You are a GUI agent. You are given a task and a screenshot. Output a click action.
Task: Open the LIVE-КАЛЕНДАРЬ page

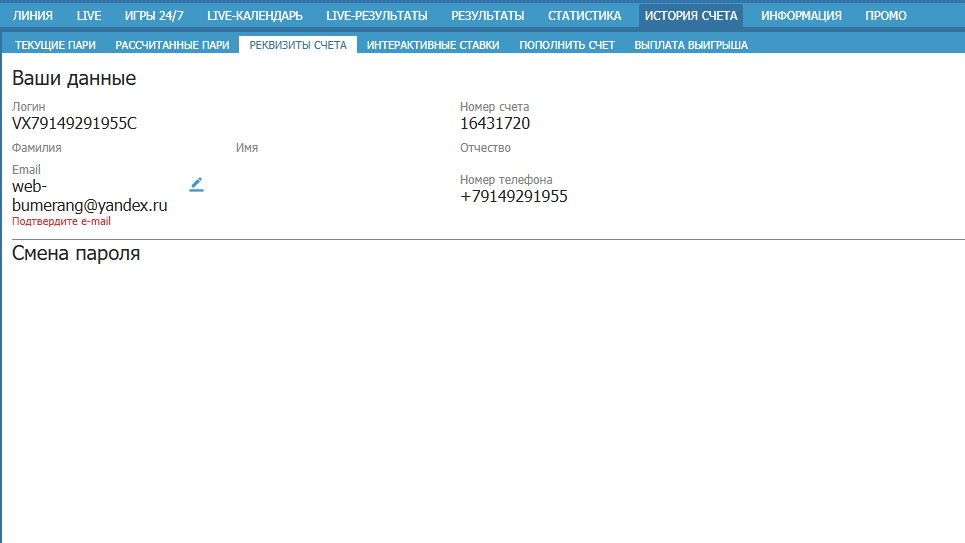tap(255, 16)
